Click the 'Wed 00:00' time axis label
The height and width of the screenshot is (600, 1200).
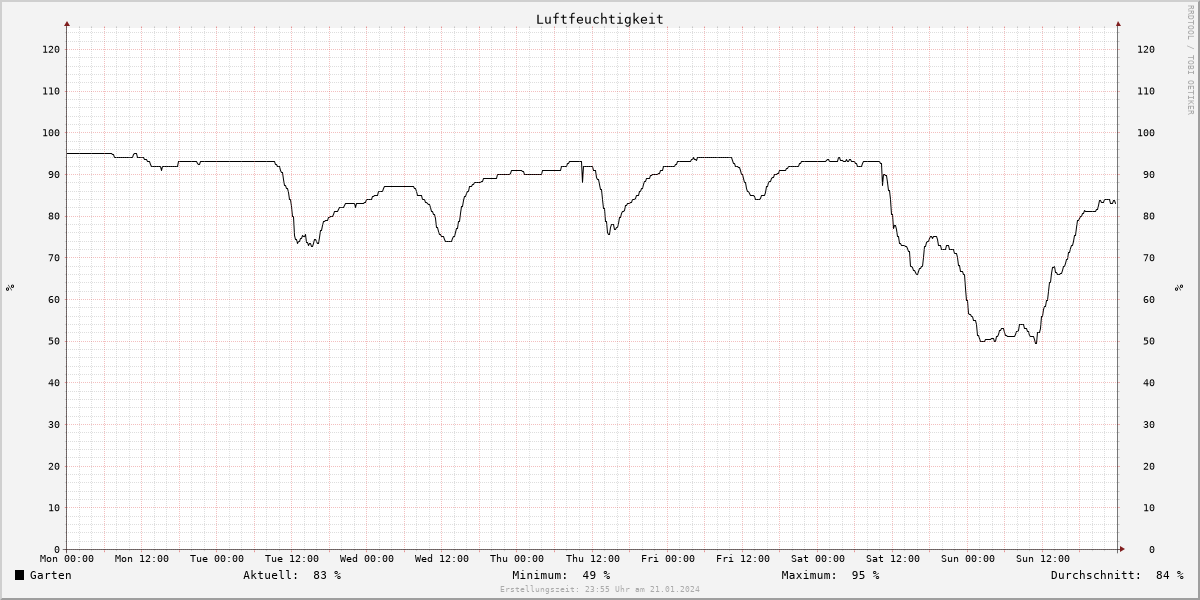[x=367, y=559]
